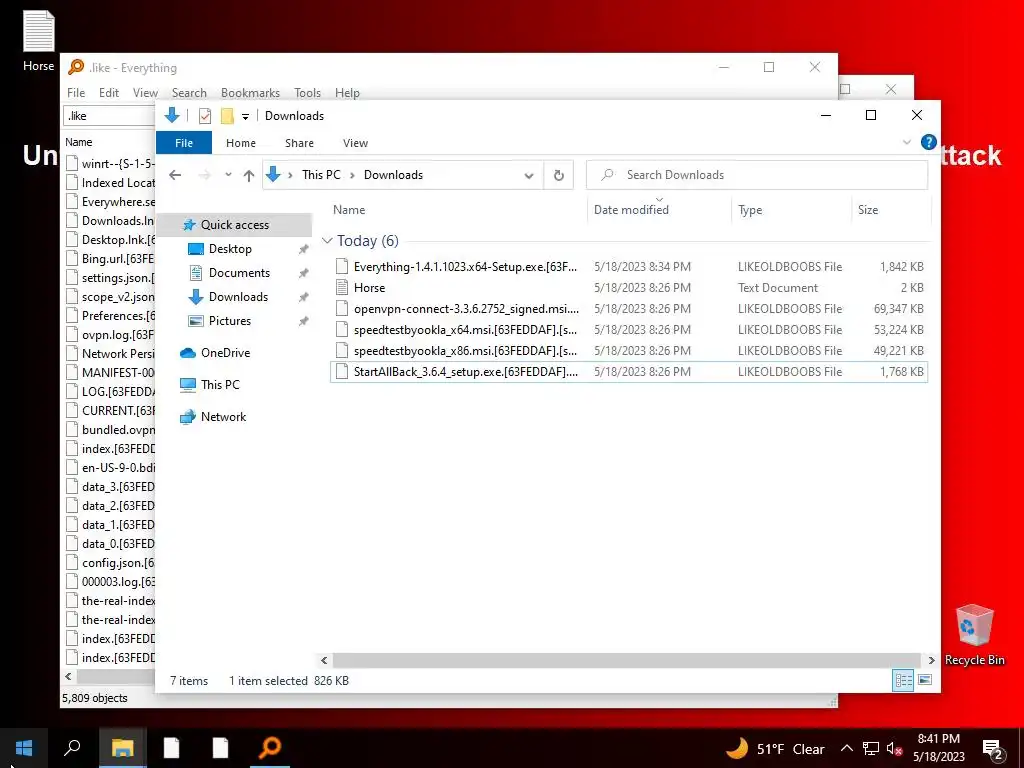1024x768 pixels.
Task: Open the Recycle Bin desktop icon
Action: (x=974, y=635)
